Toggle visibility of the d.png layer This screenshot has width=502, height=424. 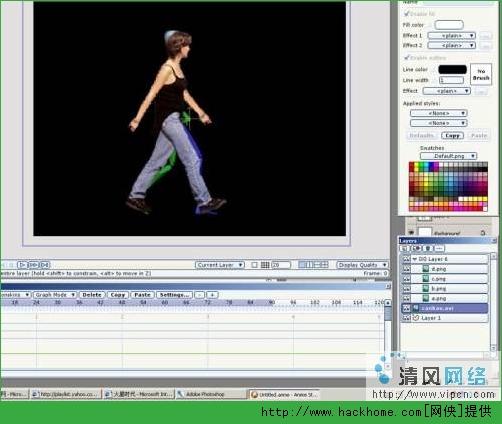[x=406, y=269]
